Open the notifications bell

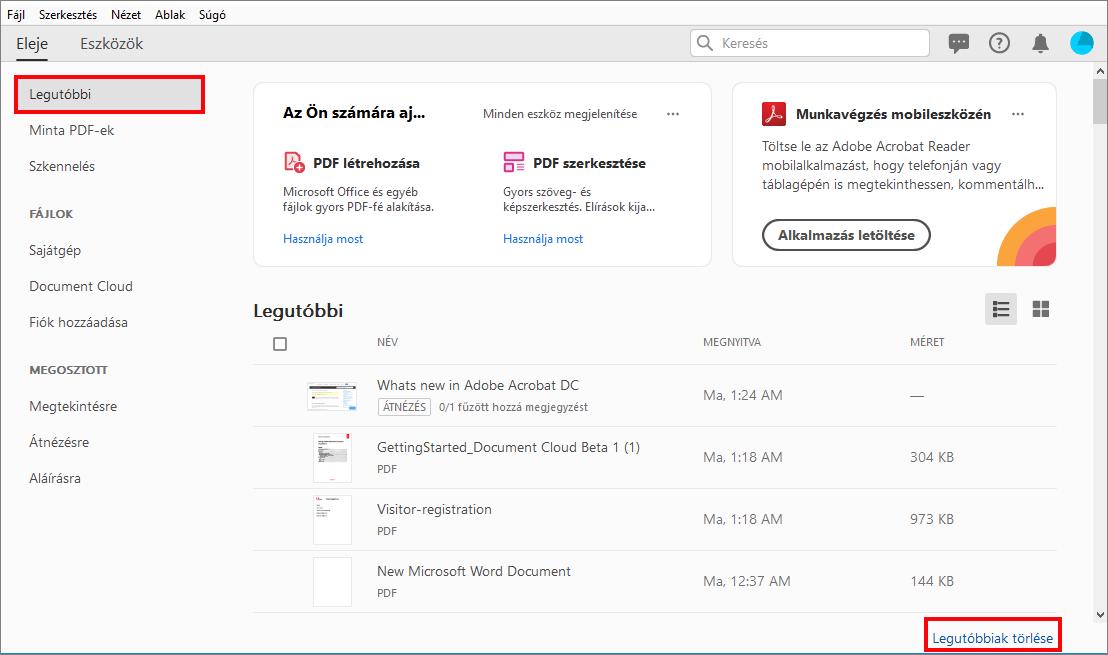click(1040, 43)
